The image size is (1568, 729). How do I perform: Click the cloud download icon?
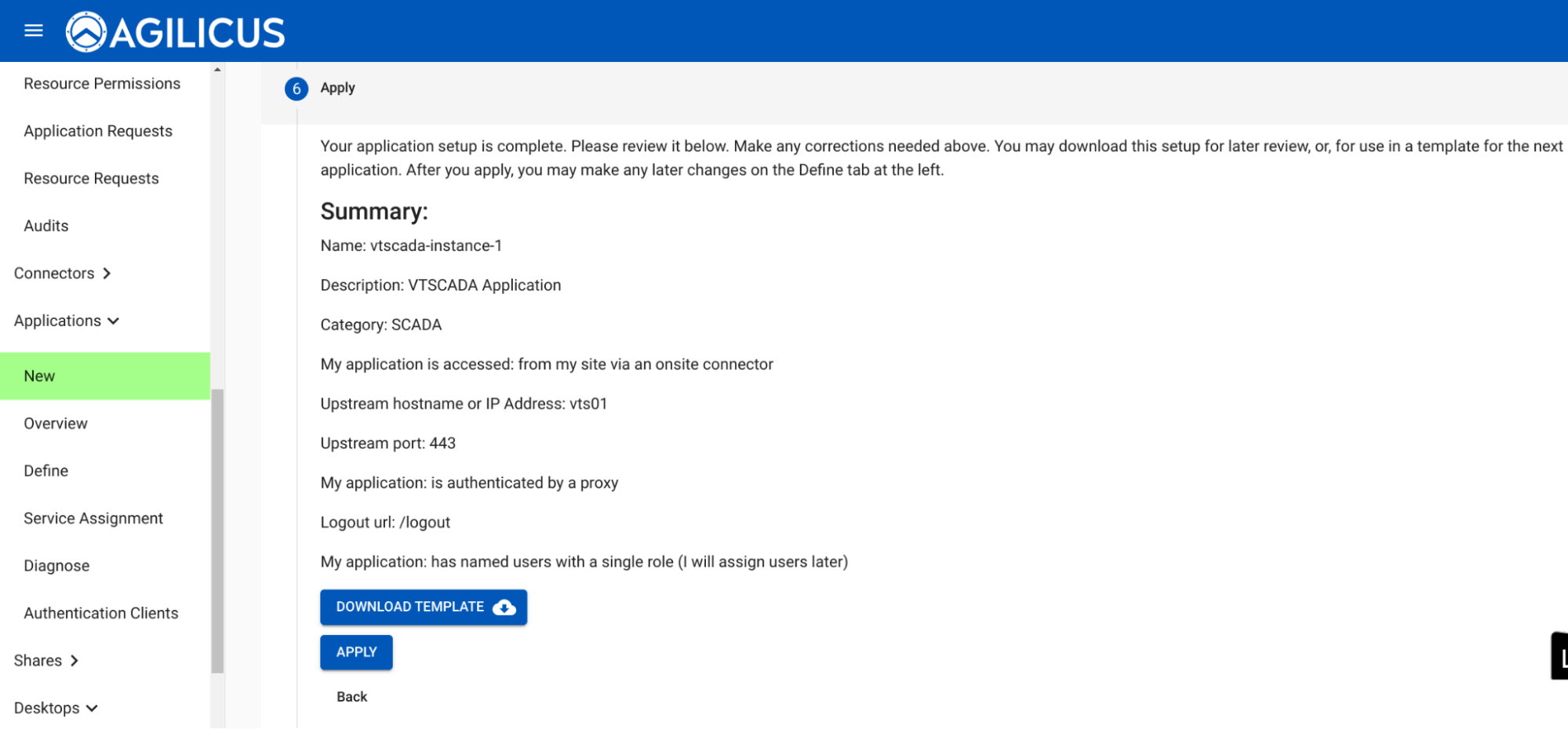pyautogui.click(x=504, y=607)
